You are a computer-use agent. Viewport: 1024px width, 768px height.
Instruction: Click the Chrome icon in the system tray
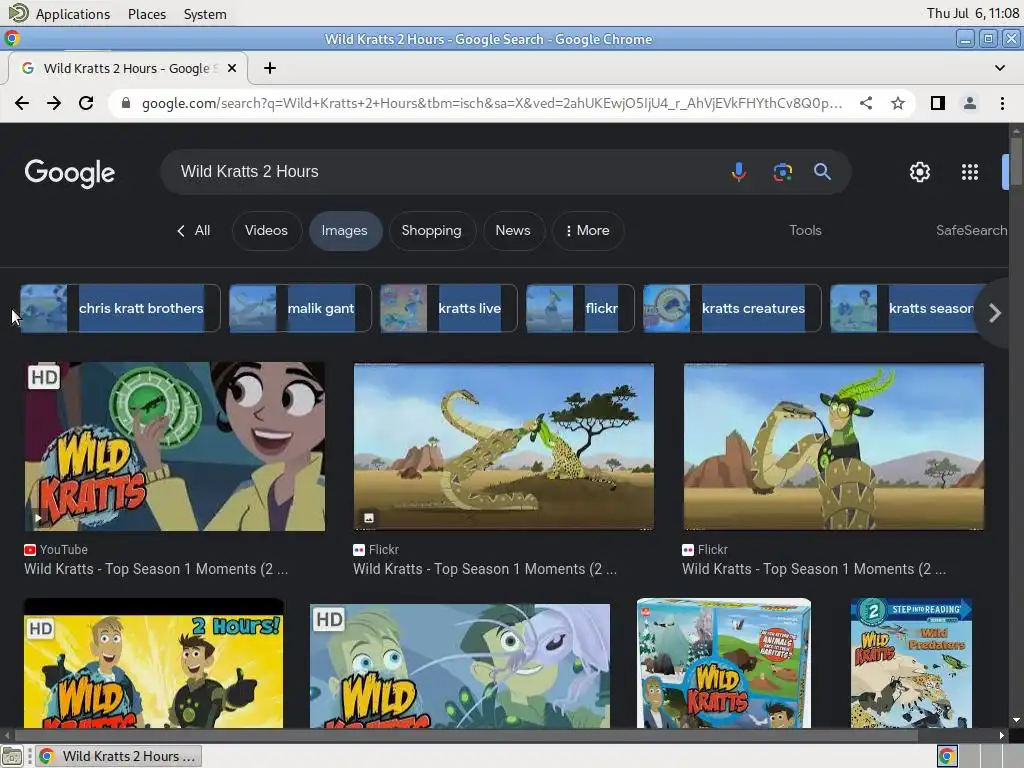point(946,756)
